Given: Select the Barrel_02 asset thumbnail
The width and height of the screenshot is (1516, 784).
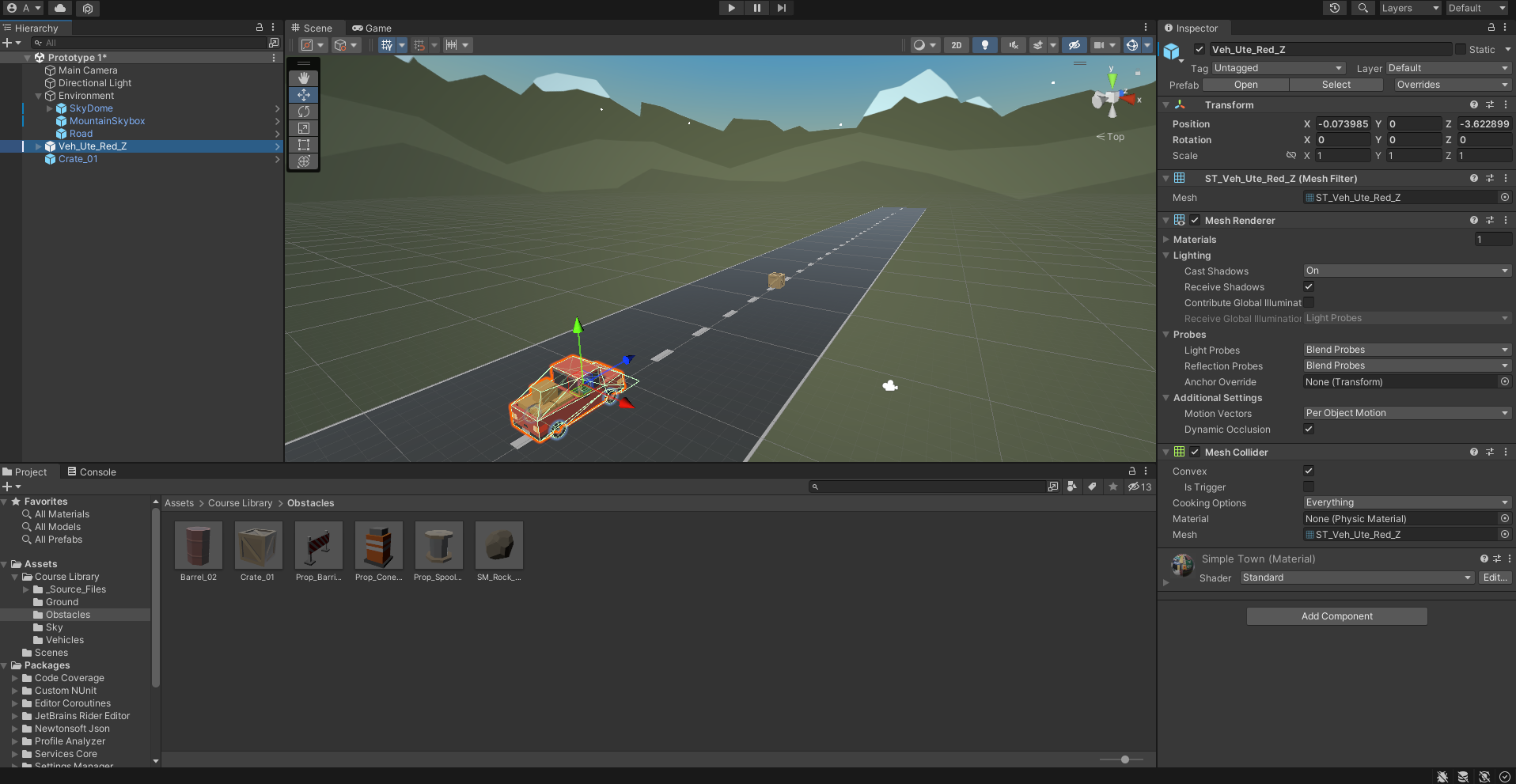Looking at the screenshot, I should click(x=198, y=545).
